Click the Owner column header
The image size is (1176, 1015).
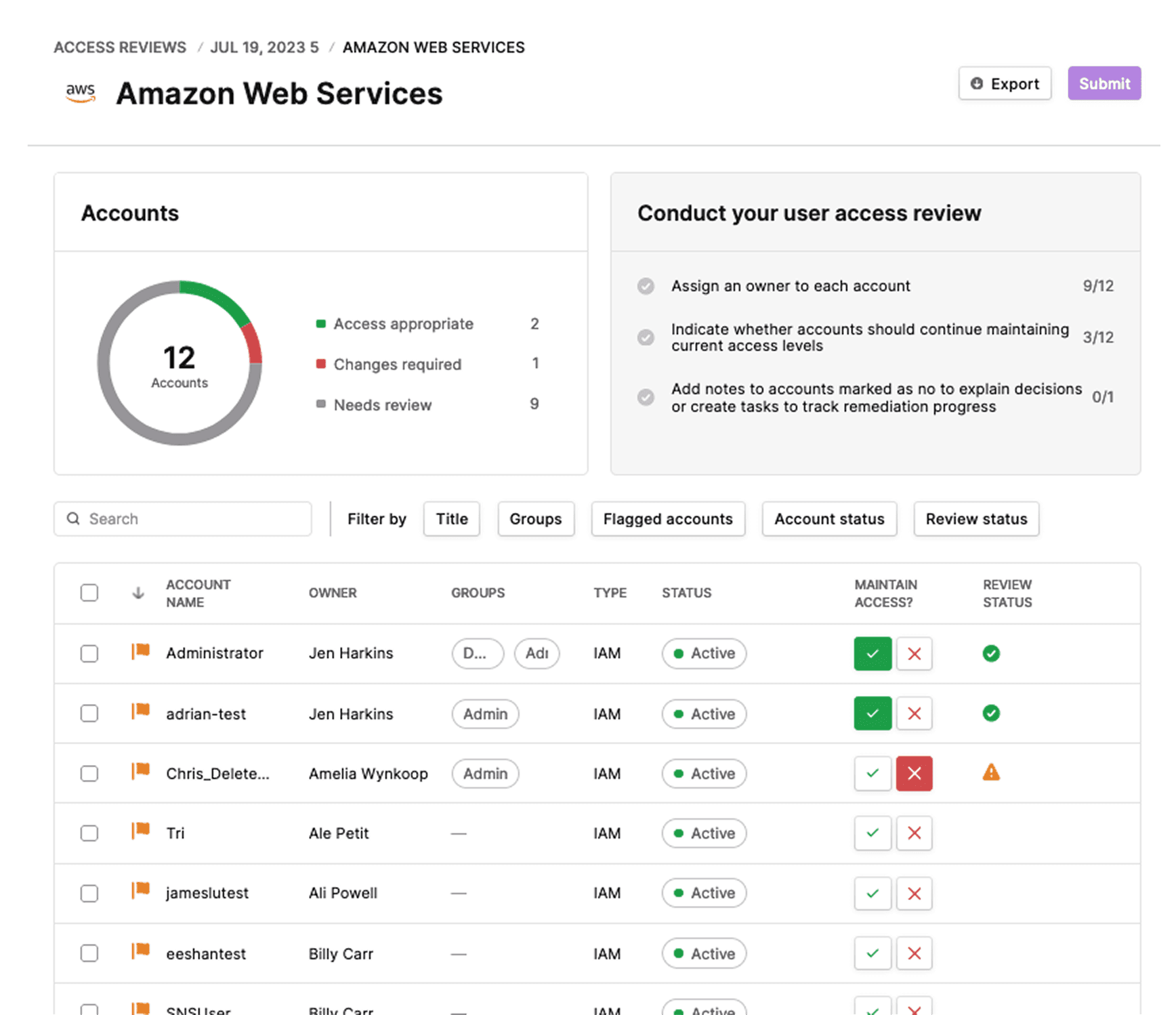tap(333, 593)
